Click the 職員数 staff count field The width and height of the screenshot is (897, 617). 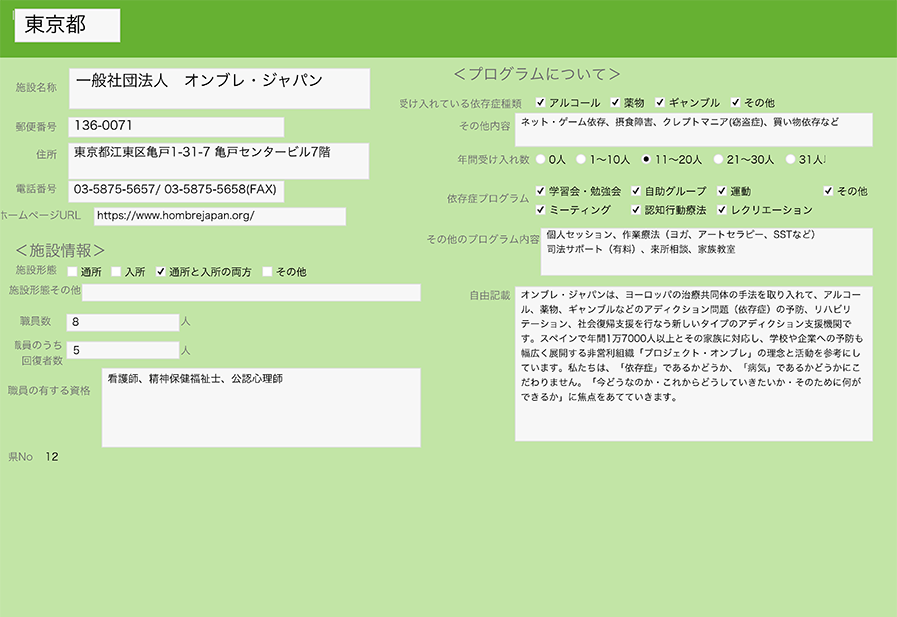pyautogui.click(x=122, y=322)
